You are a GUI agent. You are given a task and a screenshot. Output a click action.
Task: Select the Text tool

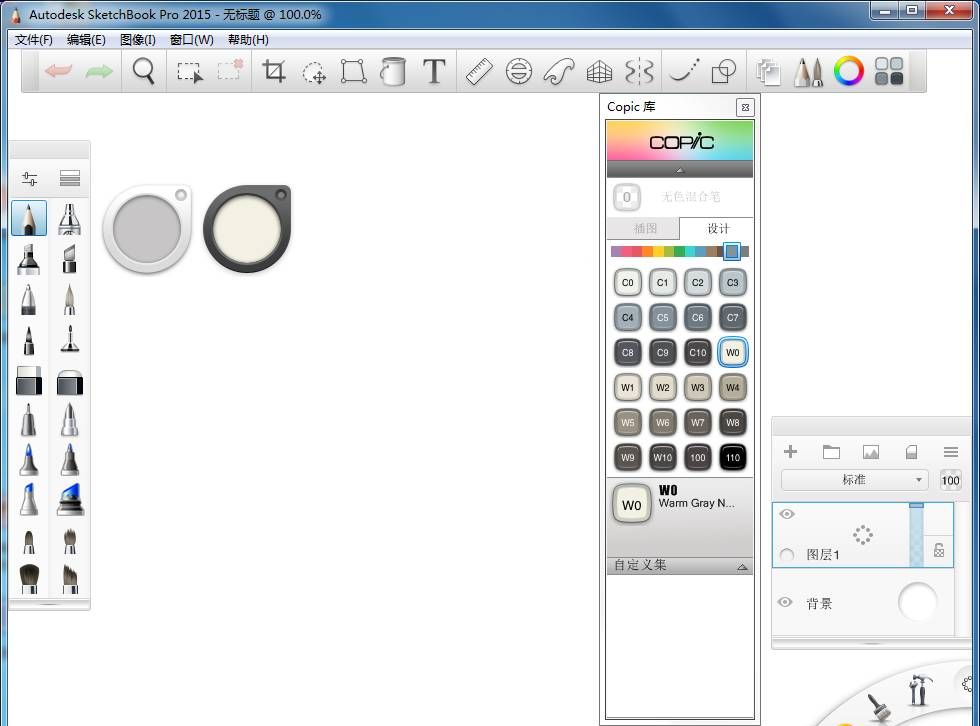[434, 71]
